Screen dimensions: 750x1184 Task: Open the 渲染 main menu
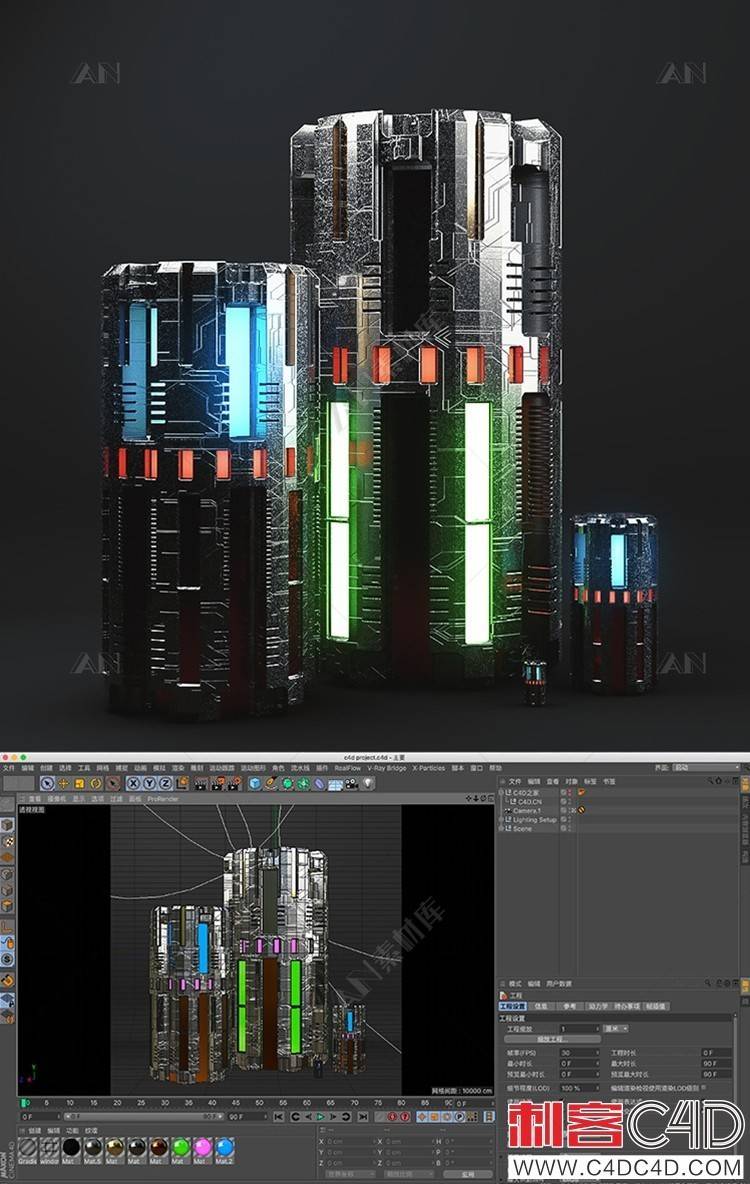tap(178, 768)
